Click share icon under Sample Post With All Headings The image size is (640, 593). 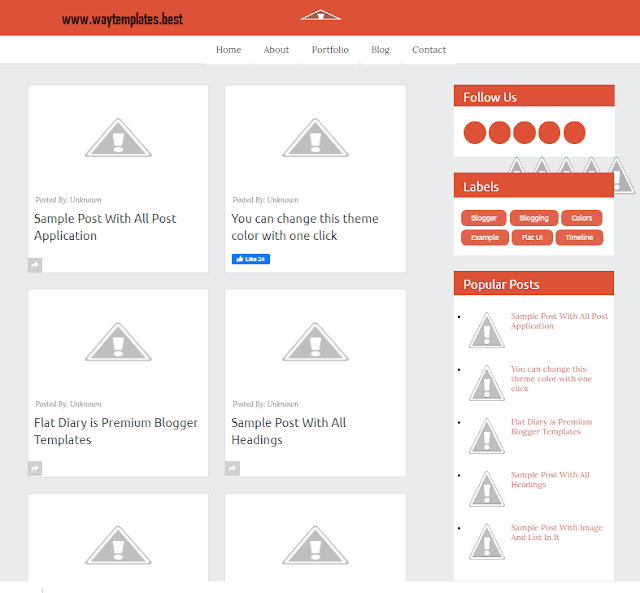232,469
